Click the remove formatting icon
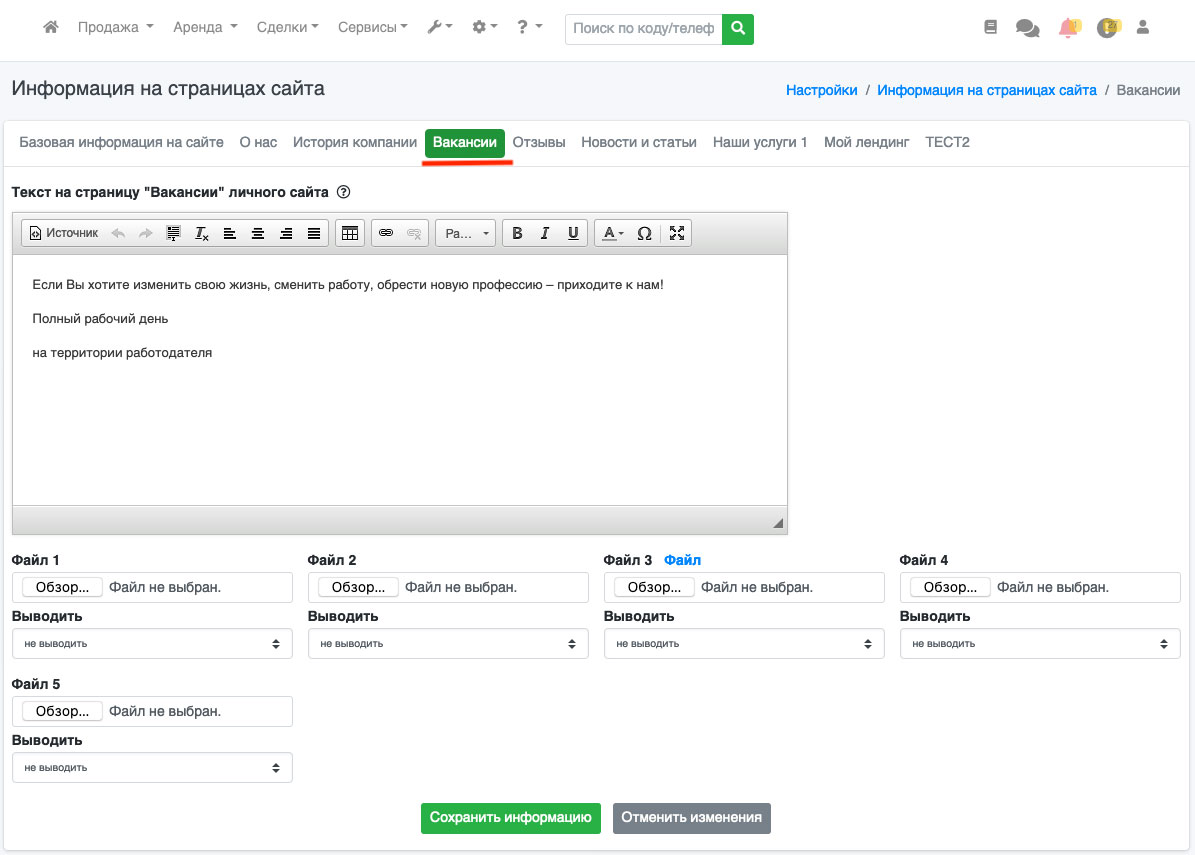Screen dimensions: 1195x855 coord(201,233)
